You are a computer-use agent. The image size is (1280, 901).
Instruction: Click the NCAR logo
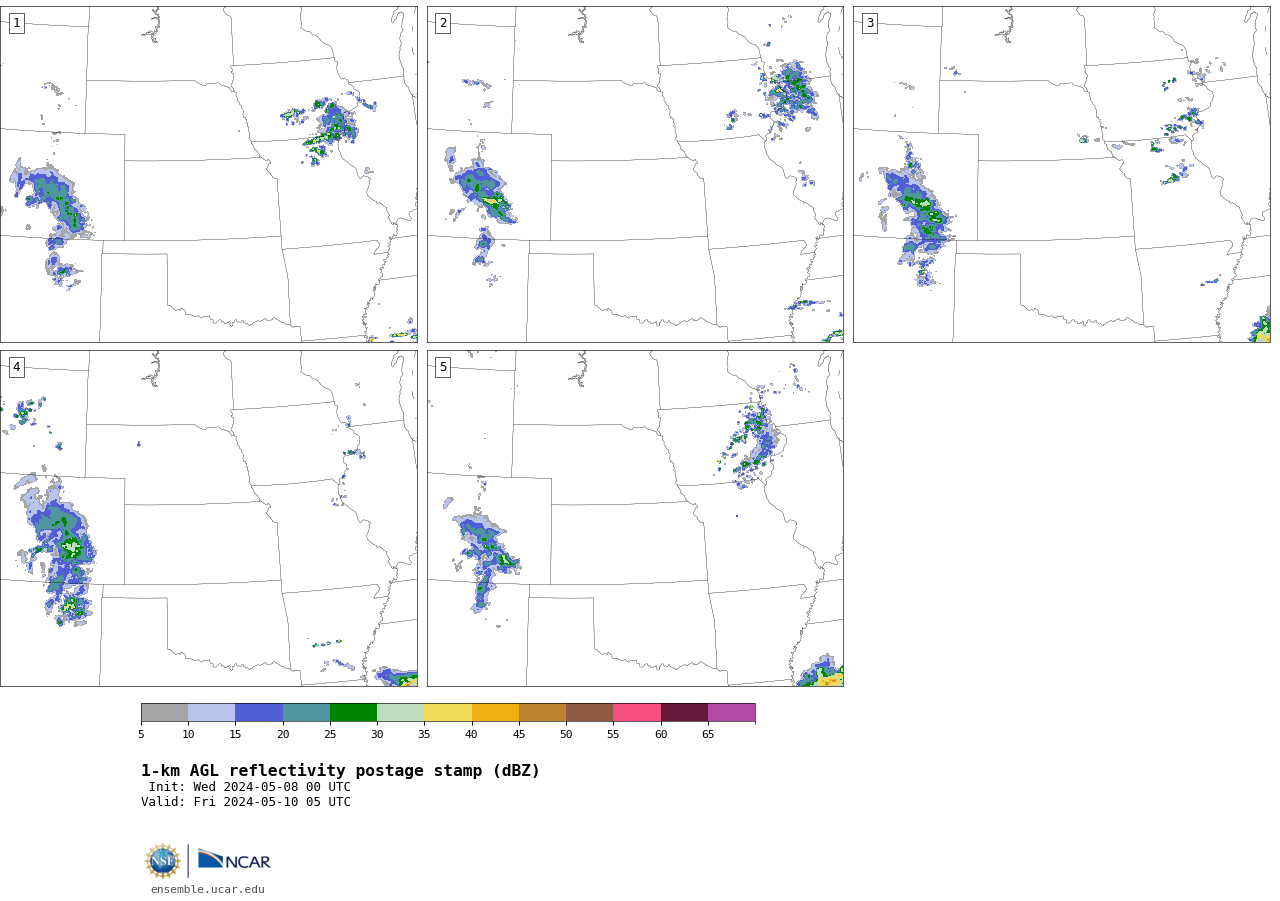(234, 860)
